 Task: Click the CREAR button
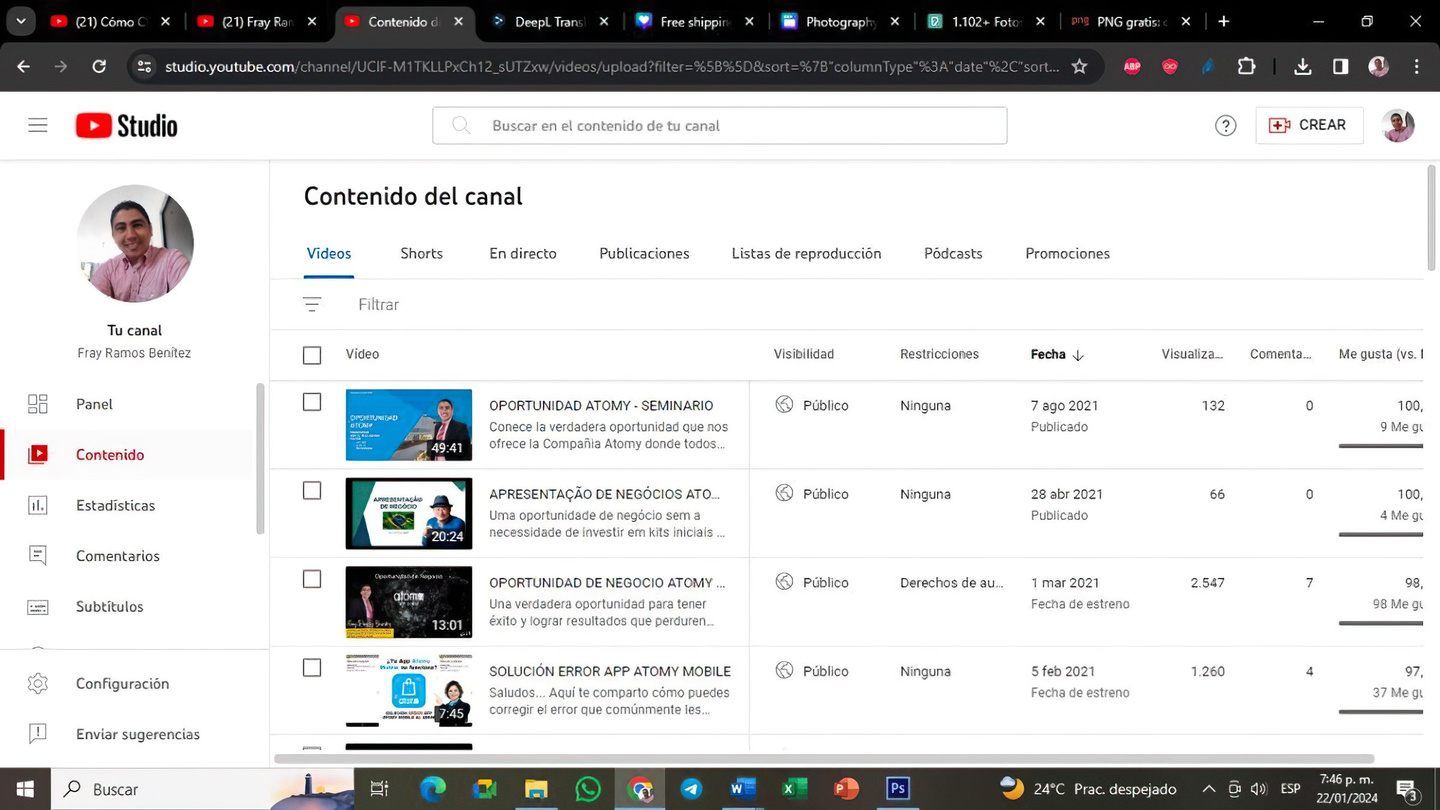tap(1309, 125)
